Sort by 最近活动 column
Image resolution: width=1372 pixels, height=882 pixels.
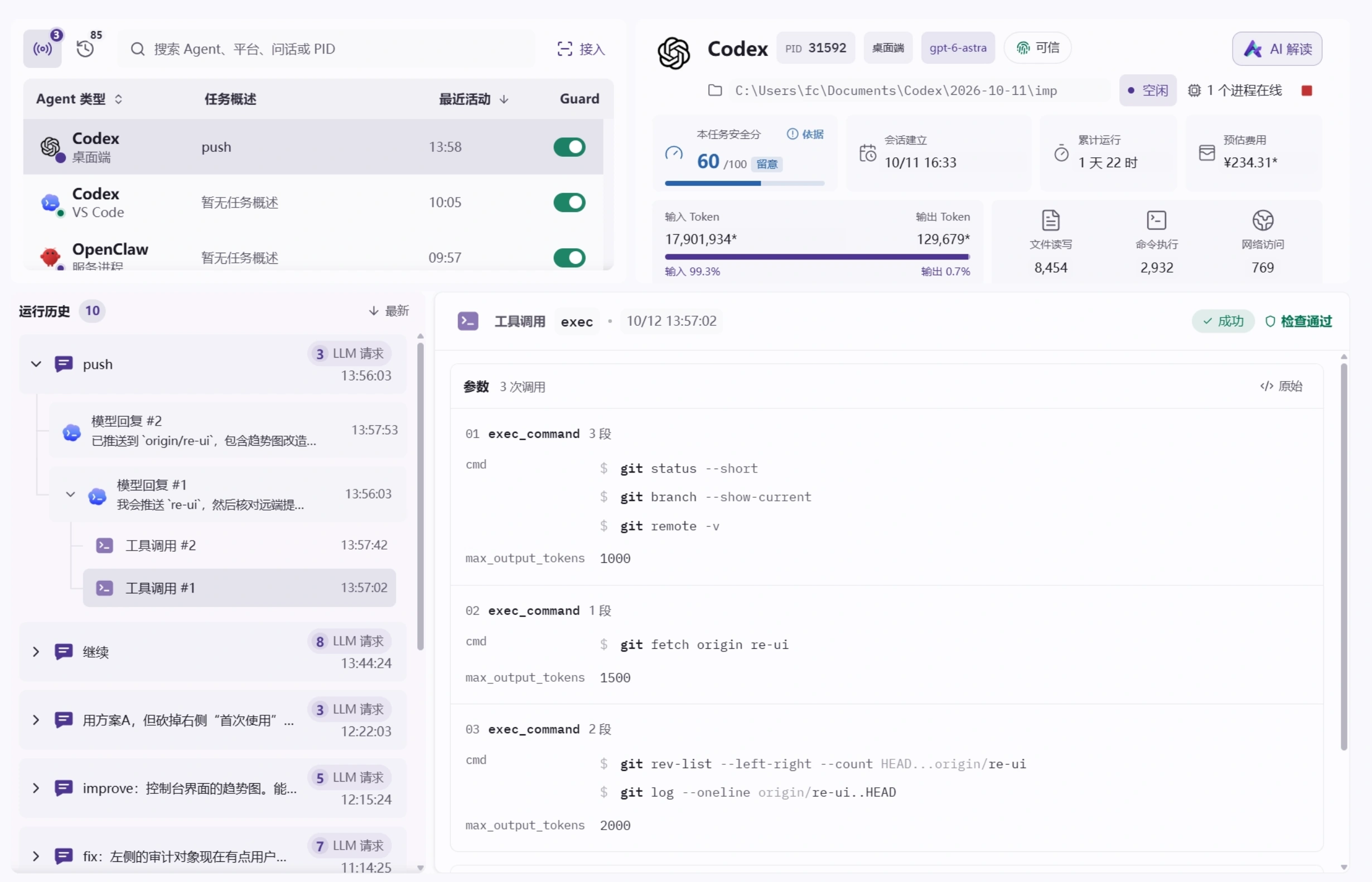[x=473, y=99]
